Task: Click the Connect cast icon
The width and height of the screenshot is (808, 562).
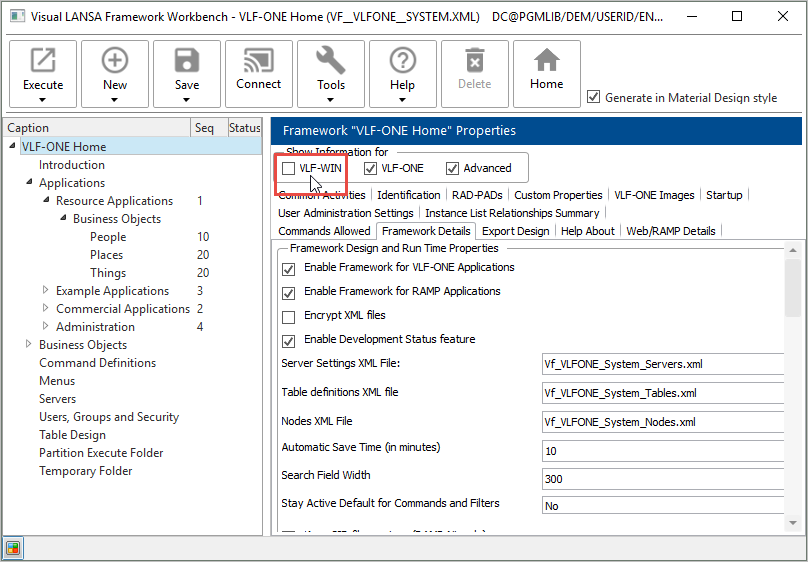Action: coord(259,62)
